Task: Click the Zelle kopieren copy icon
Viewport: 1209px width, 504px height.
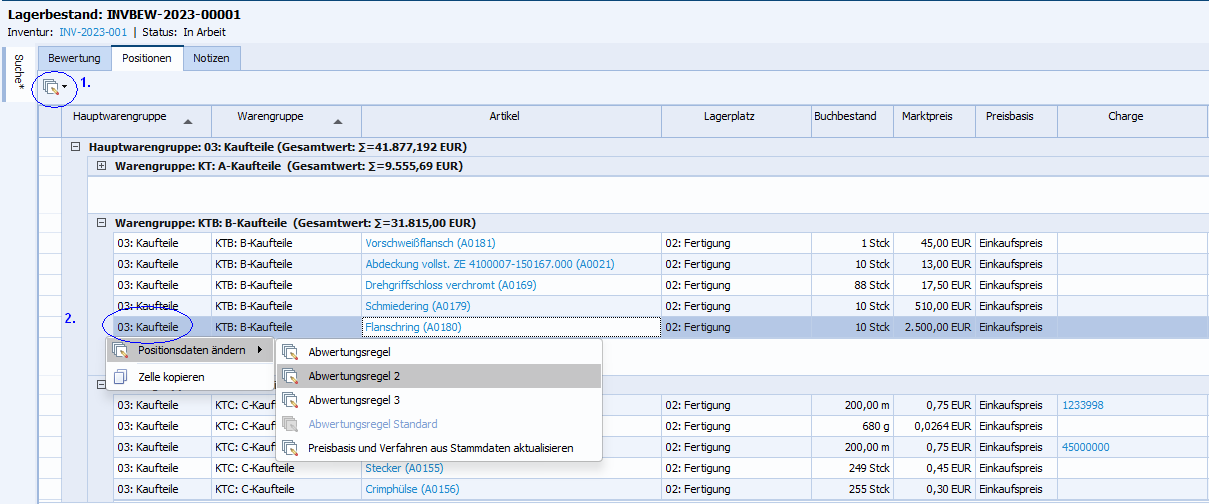Action: (x=120, y=377)
